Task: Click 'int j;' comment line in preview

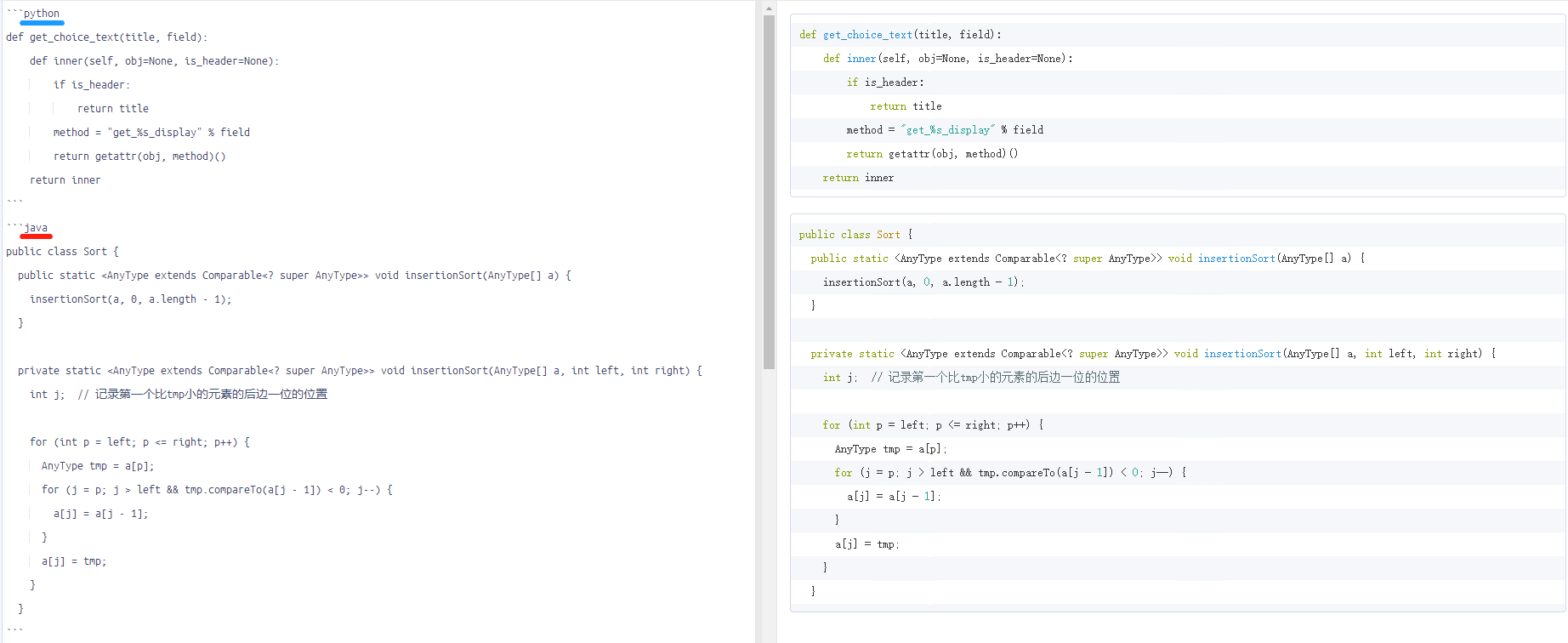Action: click(x=971, y=378)
